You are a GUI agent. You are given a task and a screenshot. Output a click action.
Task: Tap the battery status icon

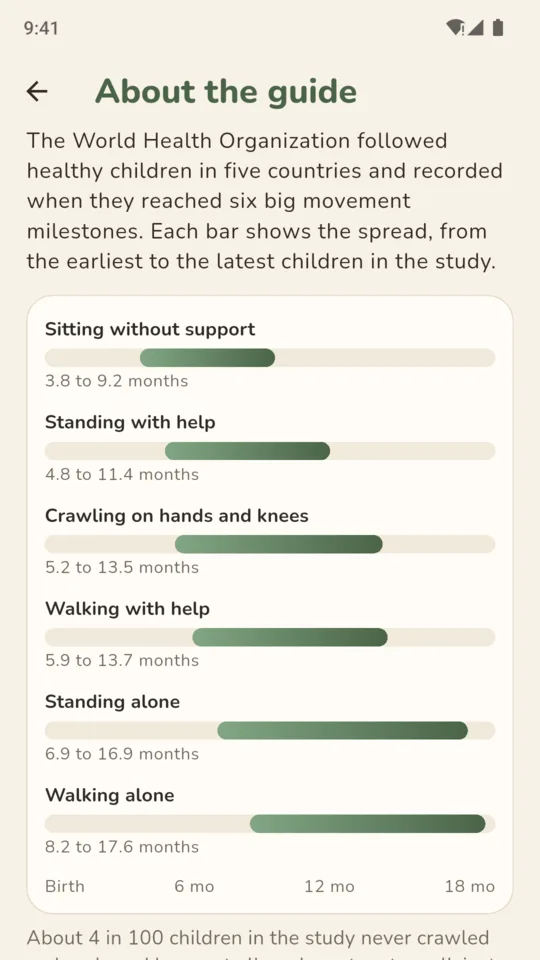point(498,28)
